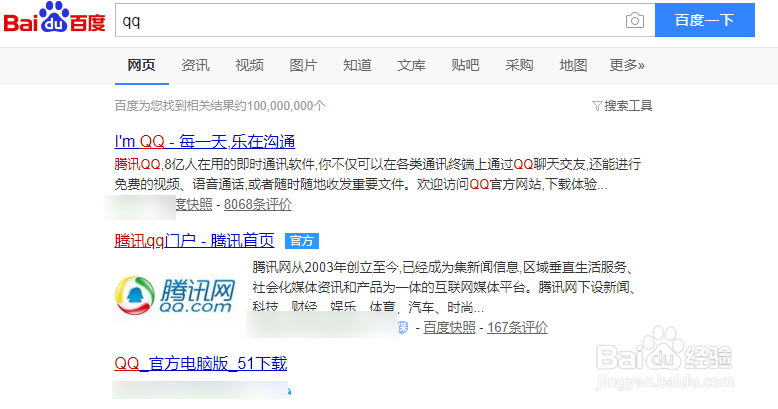778x409 pixels.
Task: Click the 腾讯网 QQ.com logo thumbnail
Action: tap(175, 296)
